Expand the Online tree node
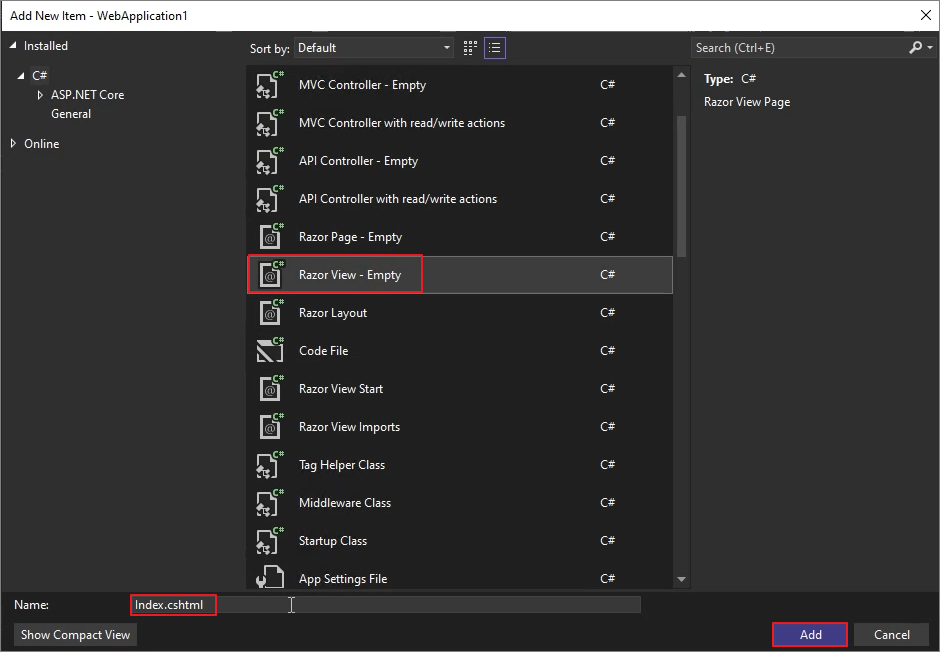Viewport: 940px width, 652px height. click(13, 143)
